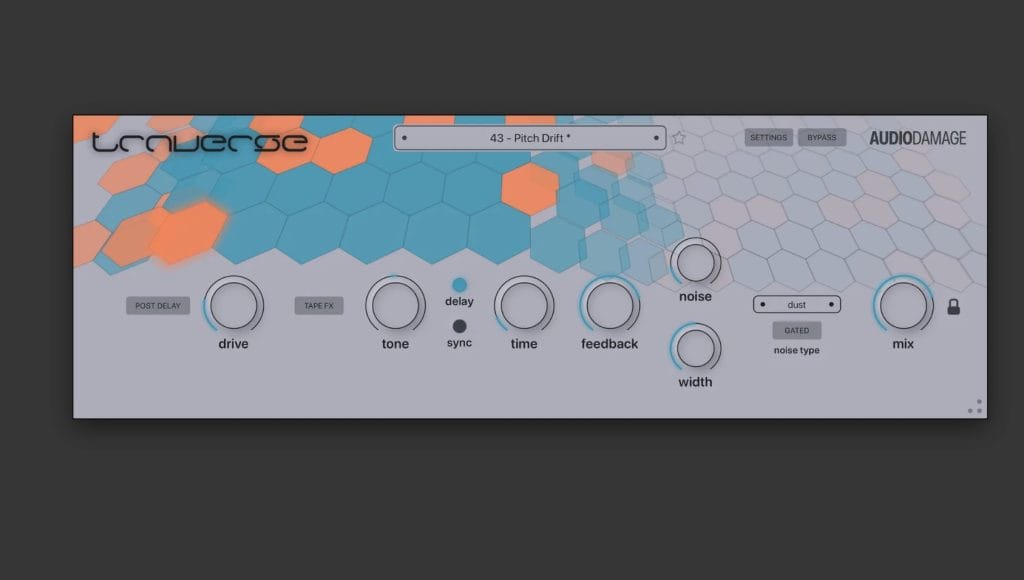Click the tone knob

(395, 306)
